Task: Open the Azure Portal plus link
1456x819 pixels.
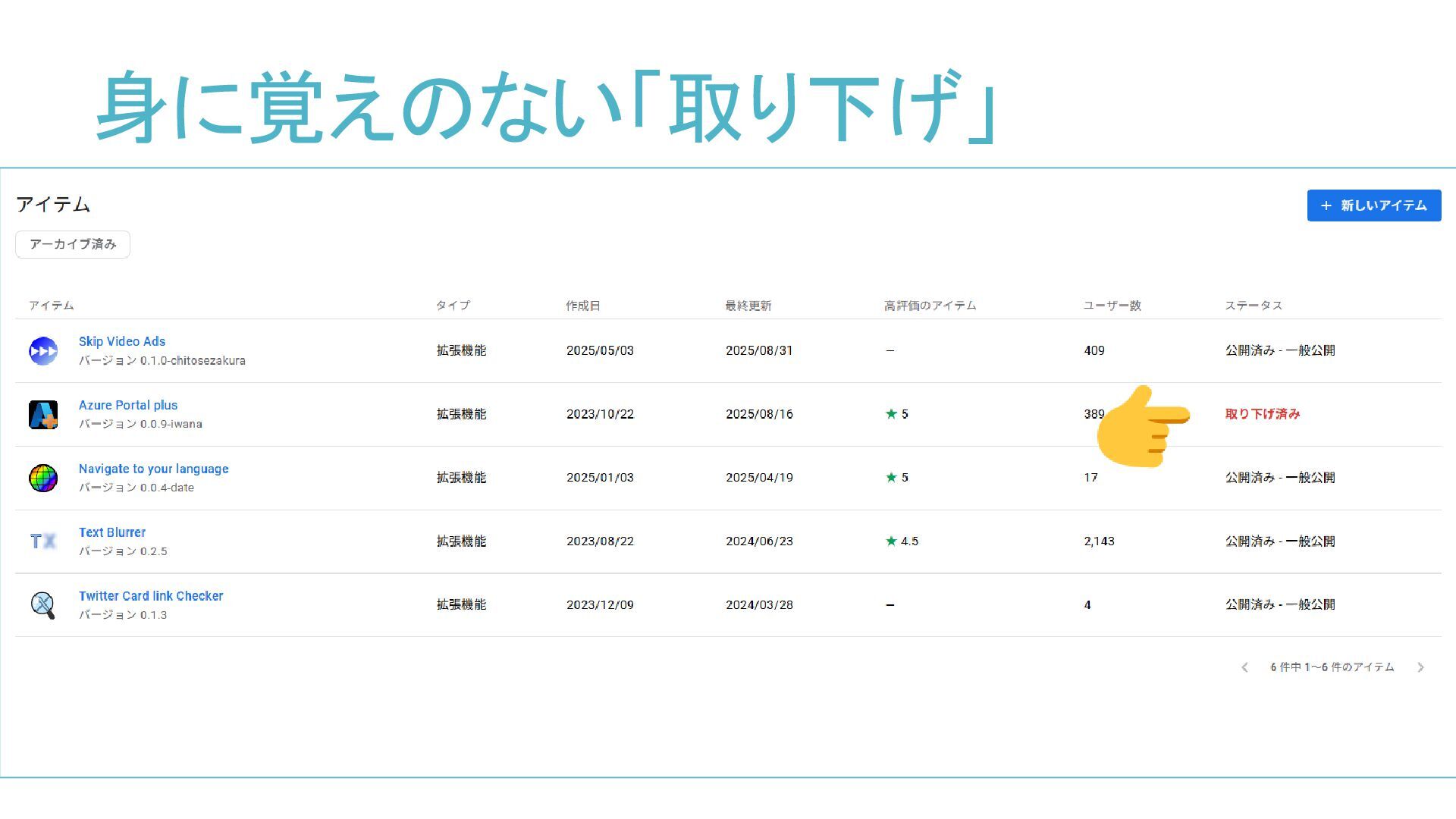Action: tap(128, 405)
